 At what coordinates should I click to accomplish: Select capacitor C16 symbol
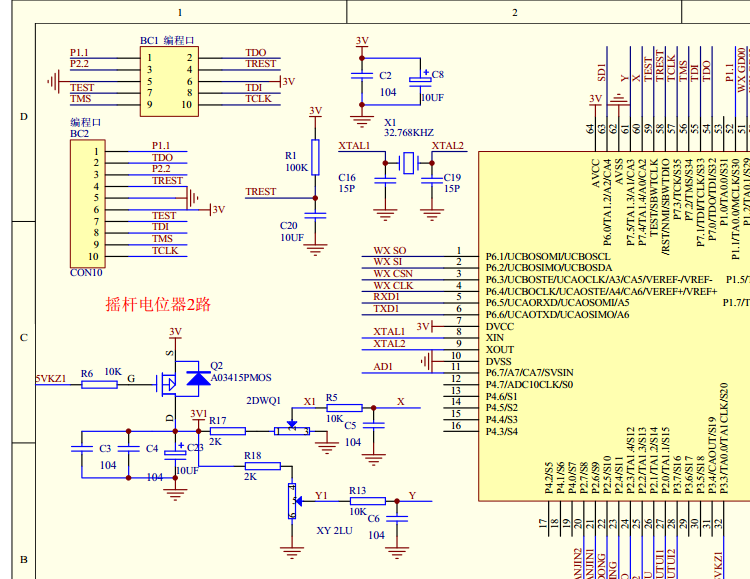pyautogui.click(x=386, y=180)
